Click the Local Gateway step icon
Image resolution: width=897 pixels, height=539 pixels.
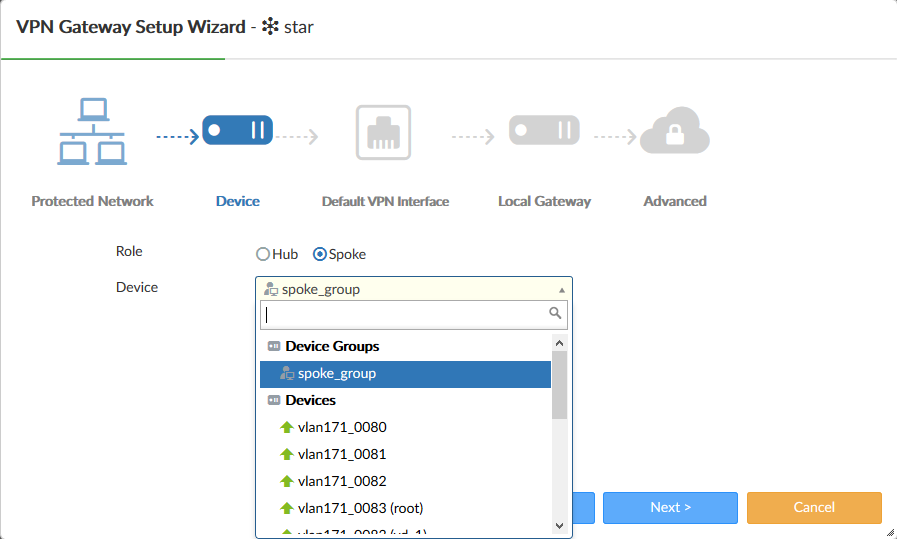tap(544, 130)
